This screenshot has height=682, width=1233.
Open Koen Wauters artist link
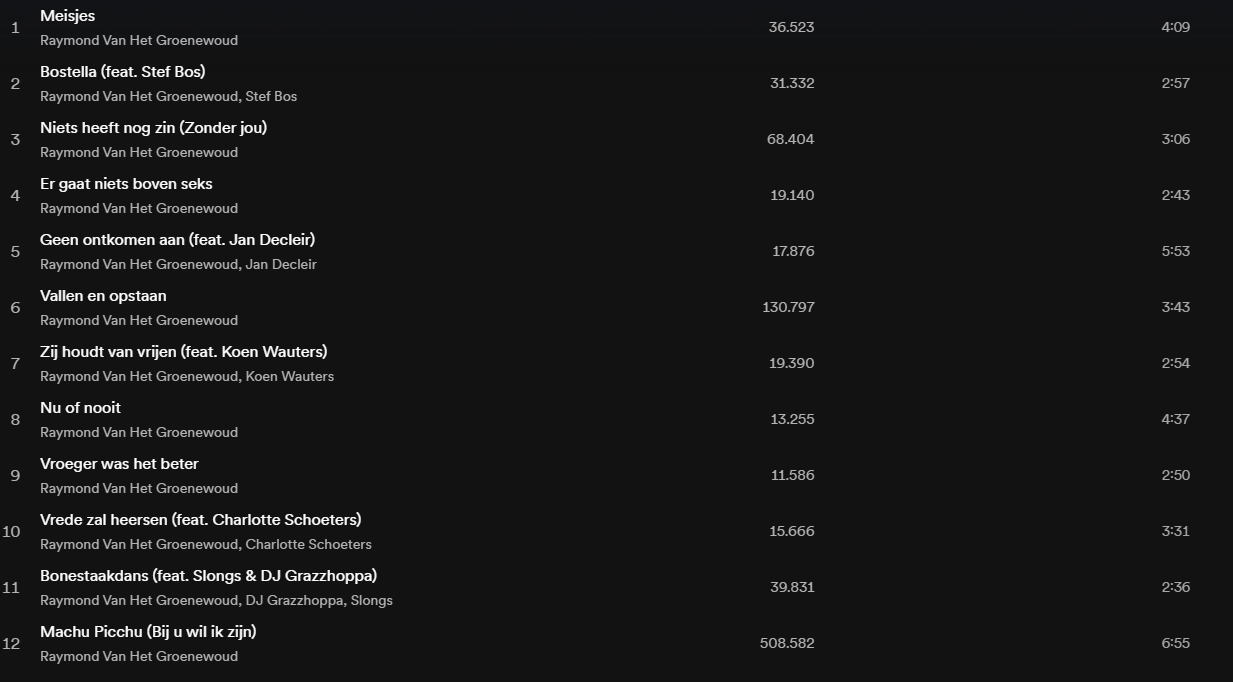point(290,377)
